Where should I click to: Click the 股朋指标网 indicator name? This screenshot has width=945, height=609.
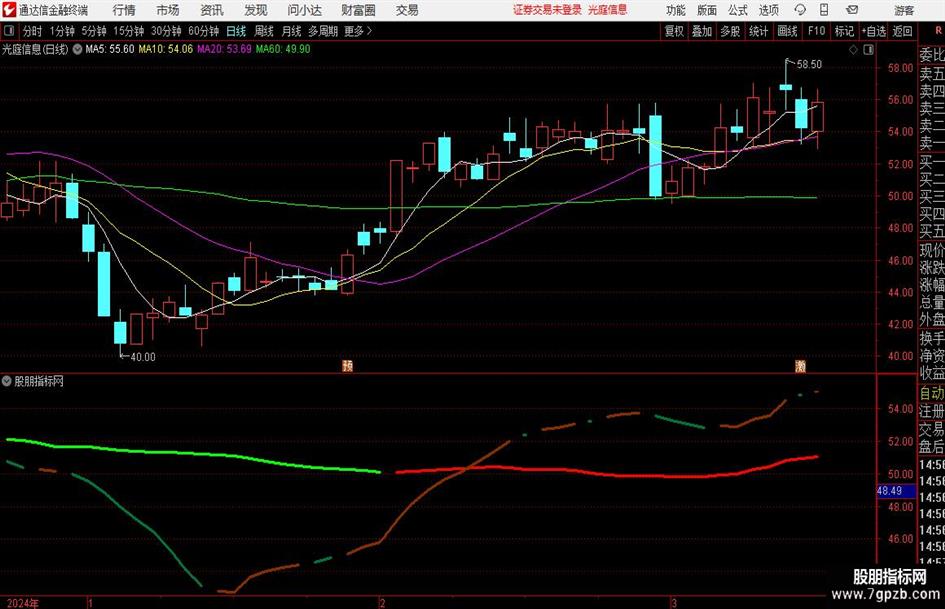pos(39,381)
